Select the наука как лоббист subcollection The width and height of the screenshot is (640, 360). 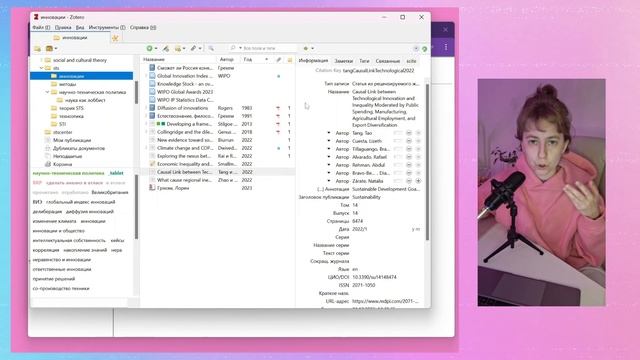tap(85, 100)
